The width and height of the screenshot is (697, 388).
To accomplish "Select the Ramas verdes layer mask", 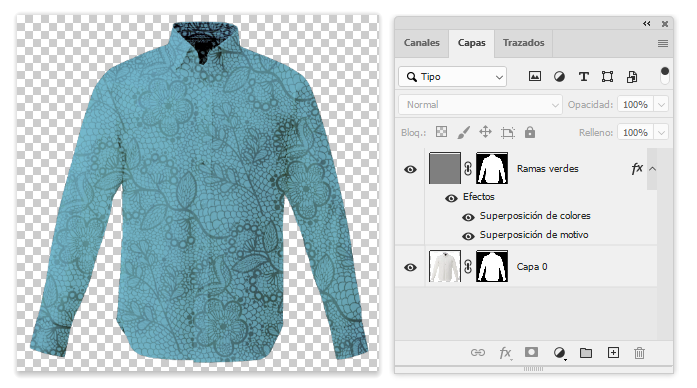I will pos(492,168).
